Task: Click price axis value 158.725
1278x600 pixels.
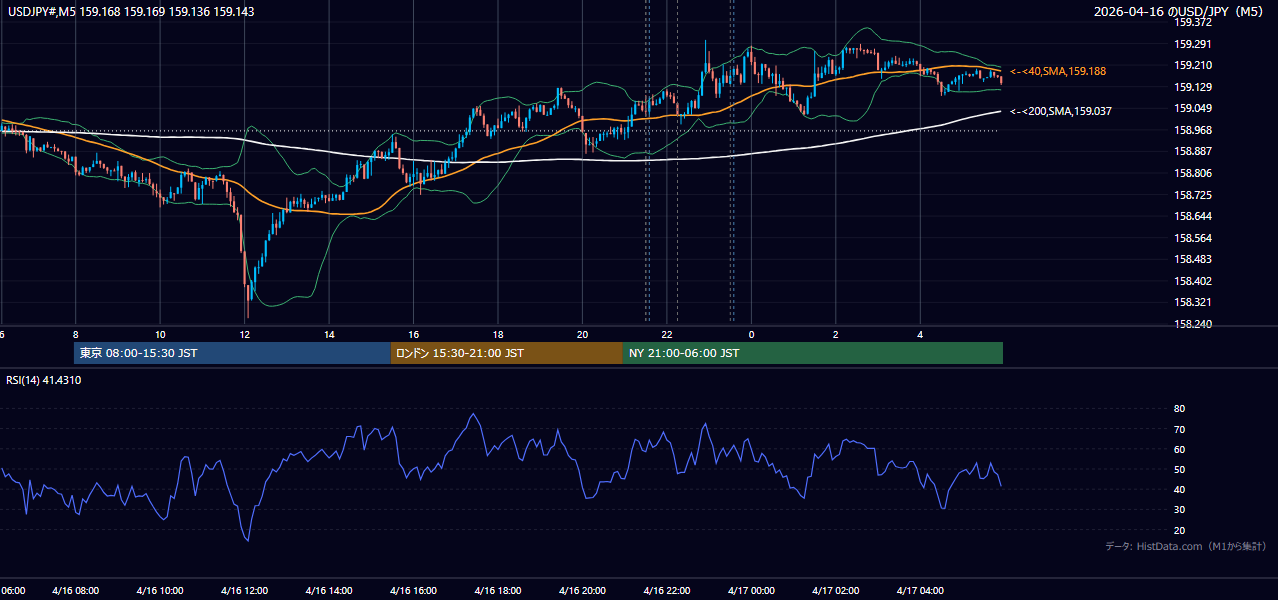Action: pos(1192,195)
